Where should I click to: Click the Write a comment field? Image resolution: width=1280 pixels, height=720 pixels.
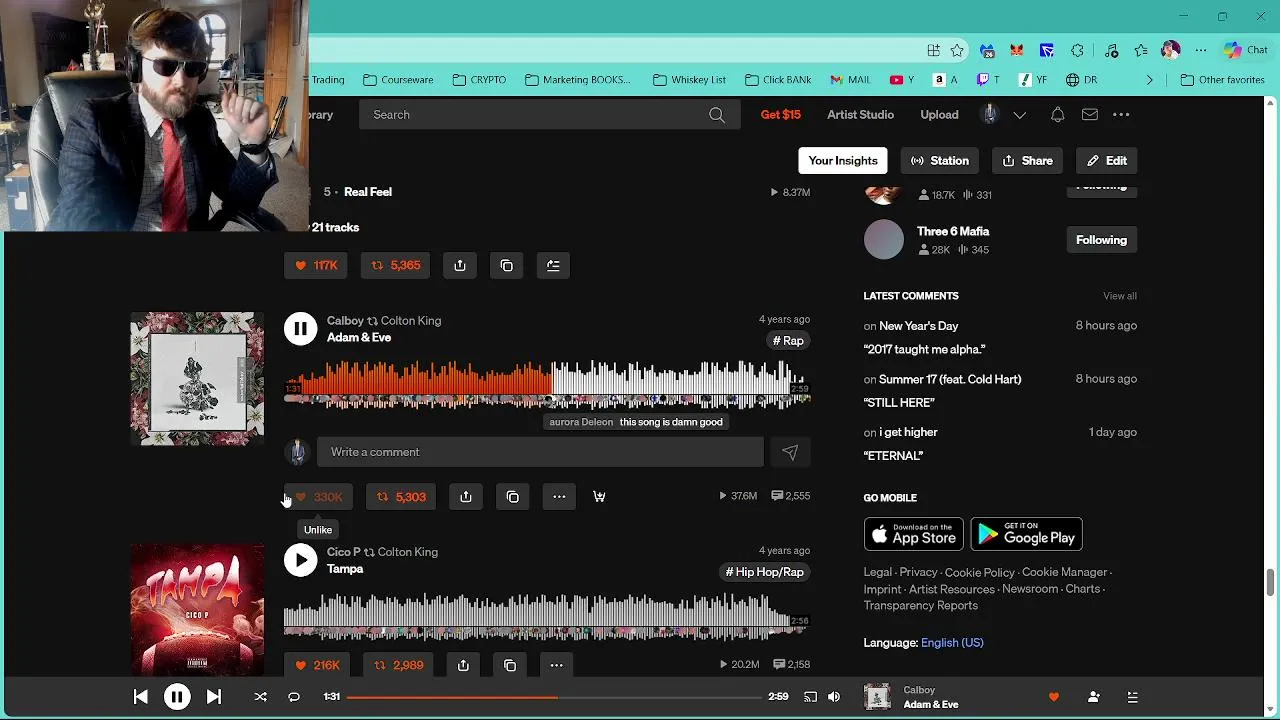point(540,452)
